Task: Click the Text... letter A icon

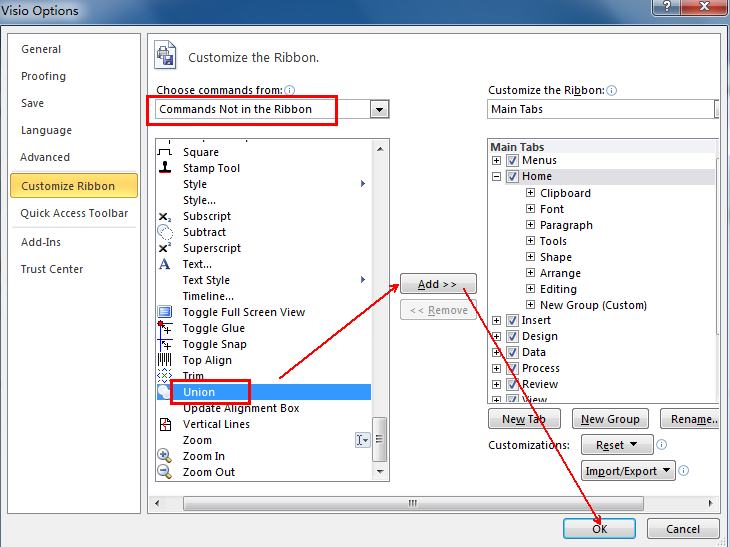Action: coord(164,264)
